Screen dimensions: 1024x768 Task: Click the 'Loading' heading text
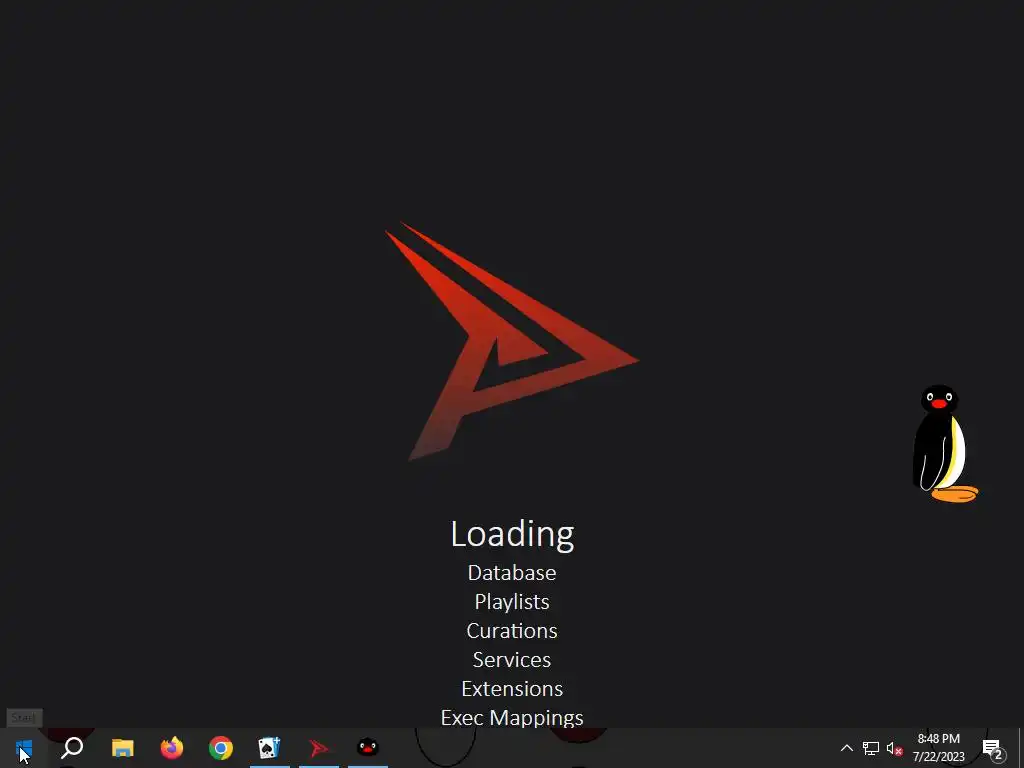(512, 534)
